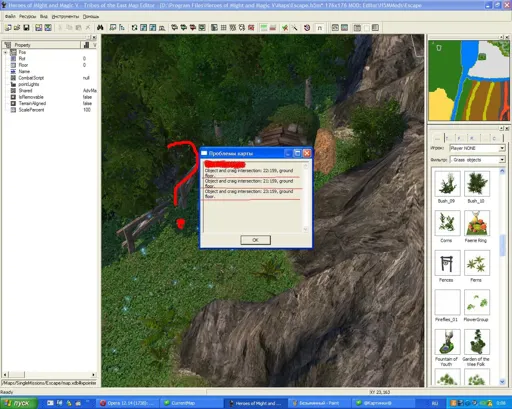This screenshot has height=409, width=512.
Task: Open the Grass objects filter dropdown
Action: click(502, 160)
